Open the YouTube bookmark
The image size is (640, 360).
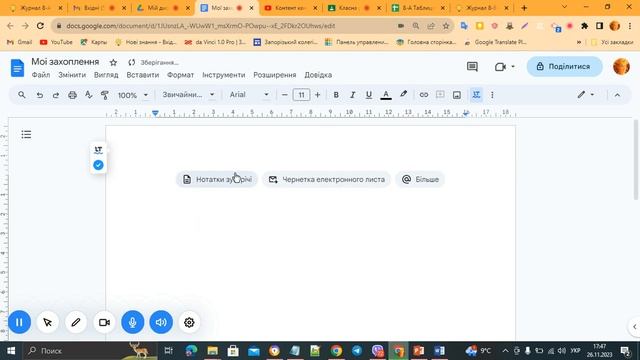[56, 42]
